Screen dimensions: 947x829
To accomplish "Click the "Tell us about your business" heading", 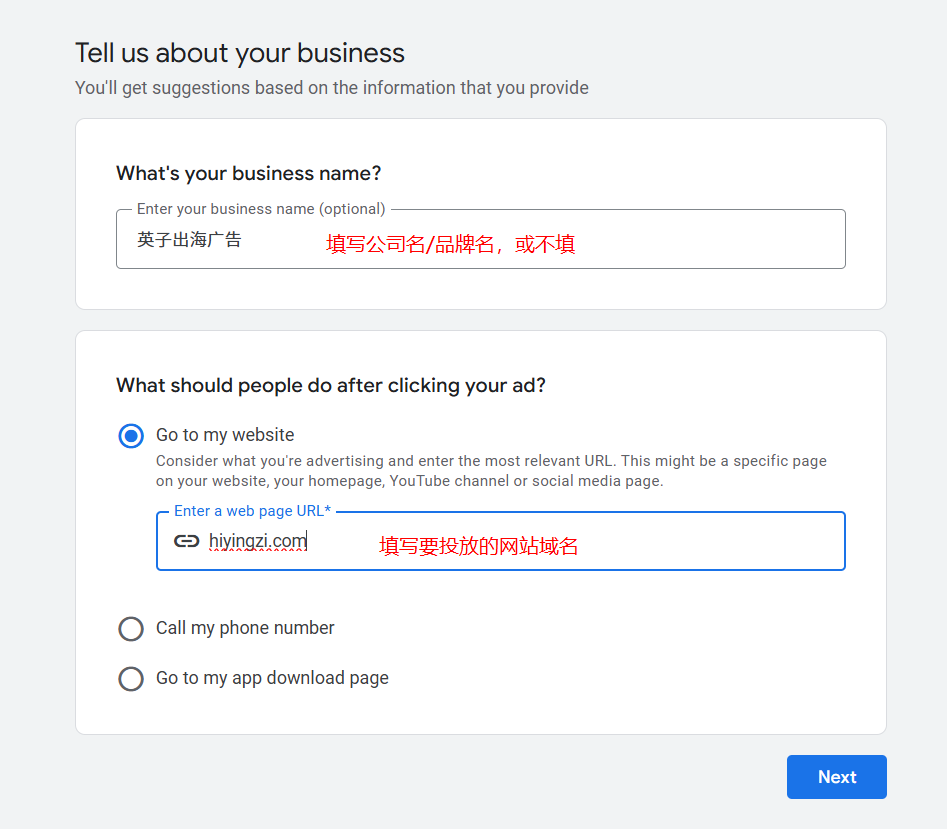I will (240, 53).
